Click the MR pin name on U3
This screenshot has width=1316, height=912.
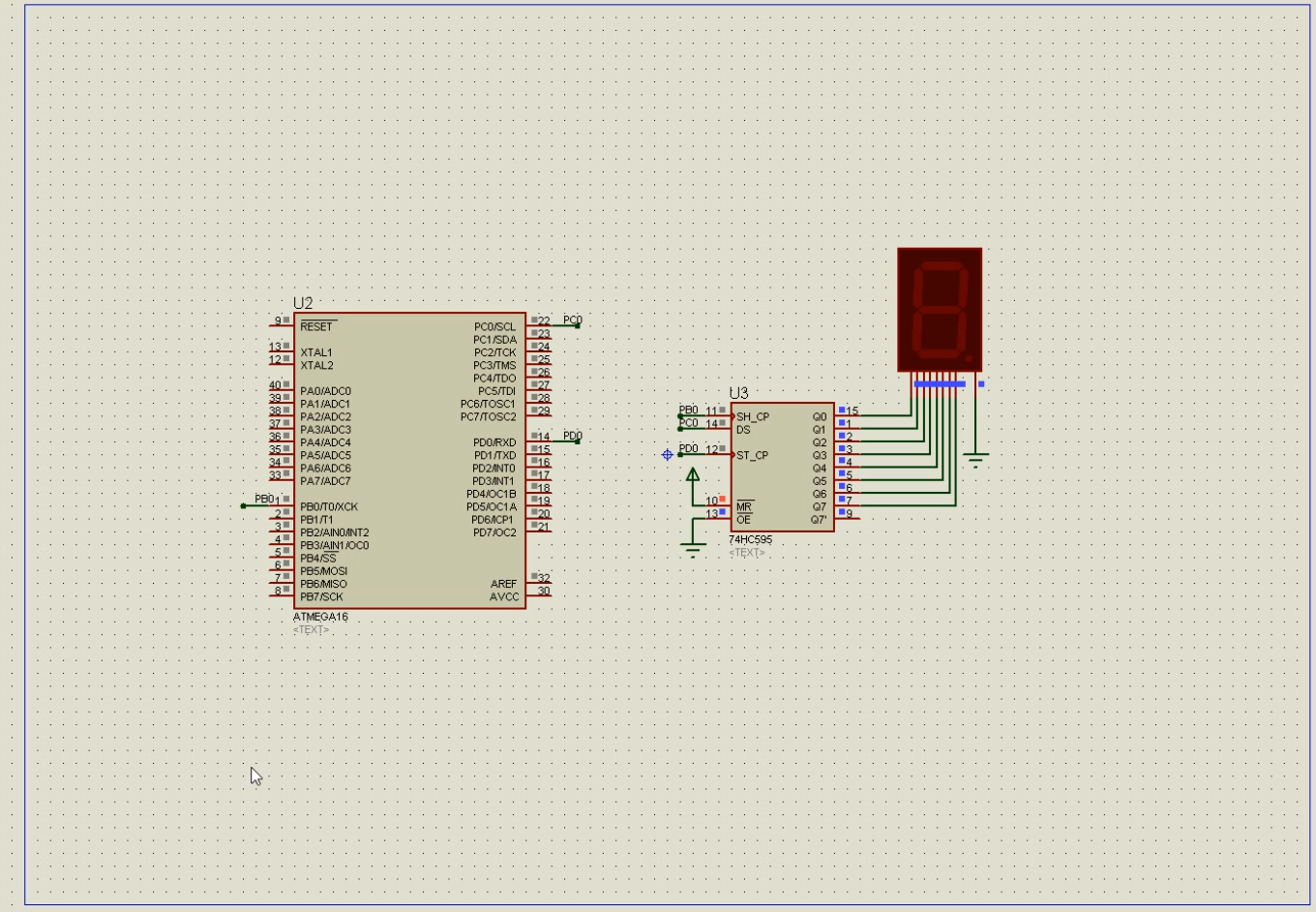(743, 507)
